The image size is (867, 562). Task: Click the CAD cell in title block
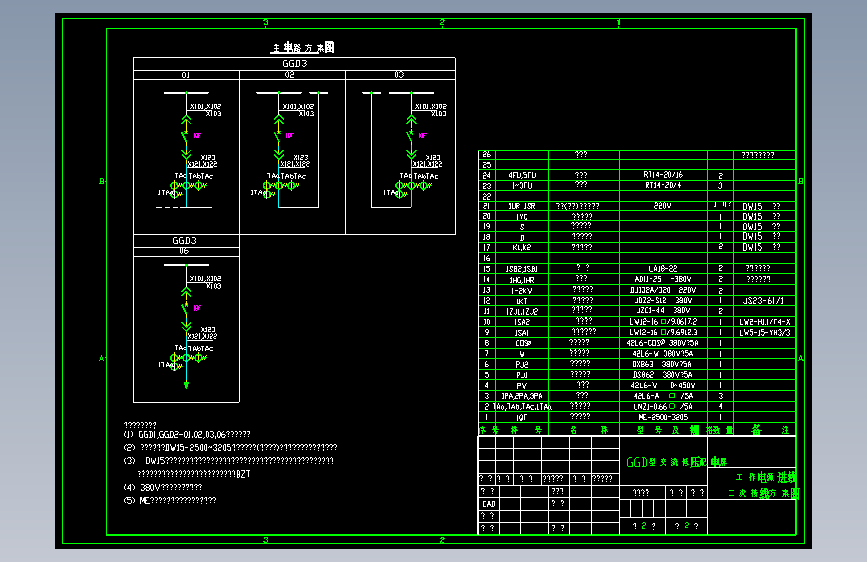tap(489, 504)
